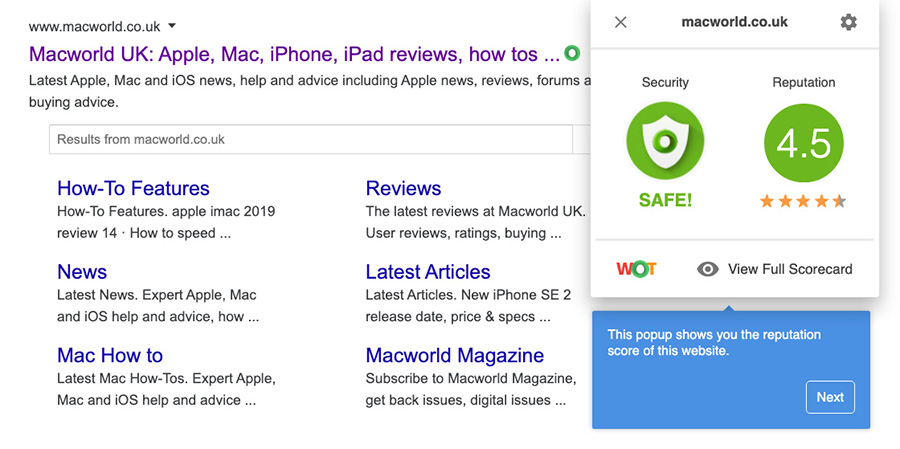Click the orange star rating row
This screenshot has width=900, height=449.
[803, 201]
